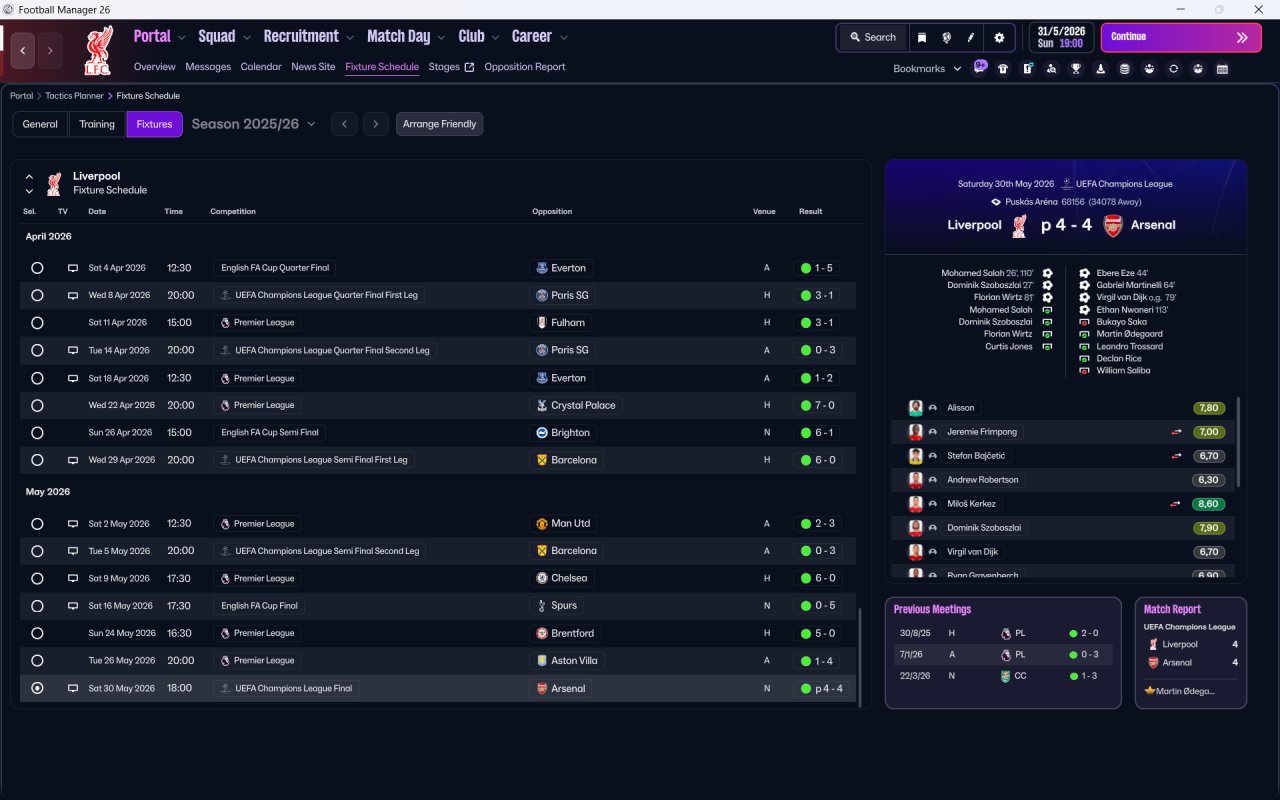This screenshot has height=800, width=1280.
Task: Click Miloš Kerkez's 8,60 rating pill
Action: click(1208, 504)
